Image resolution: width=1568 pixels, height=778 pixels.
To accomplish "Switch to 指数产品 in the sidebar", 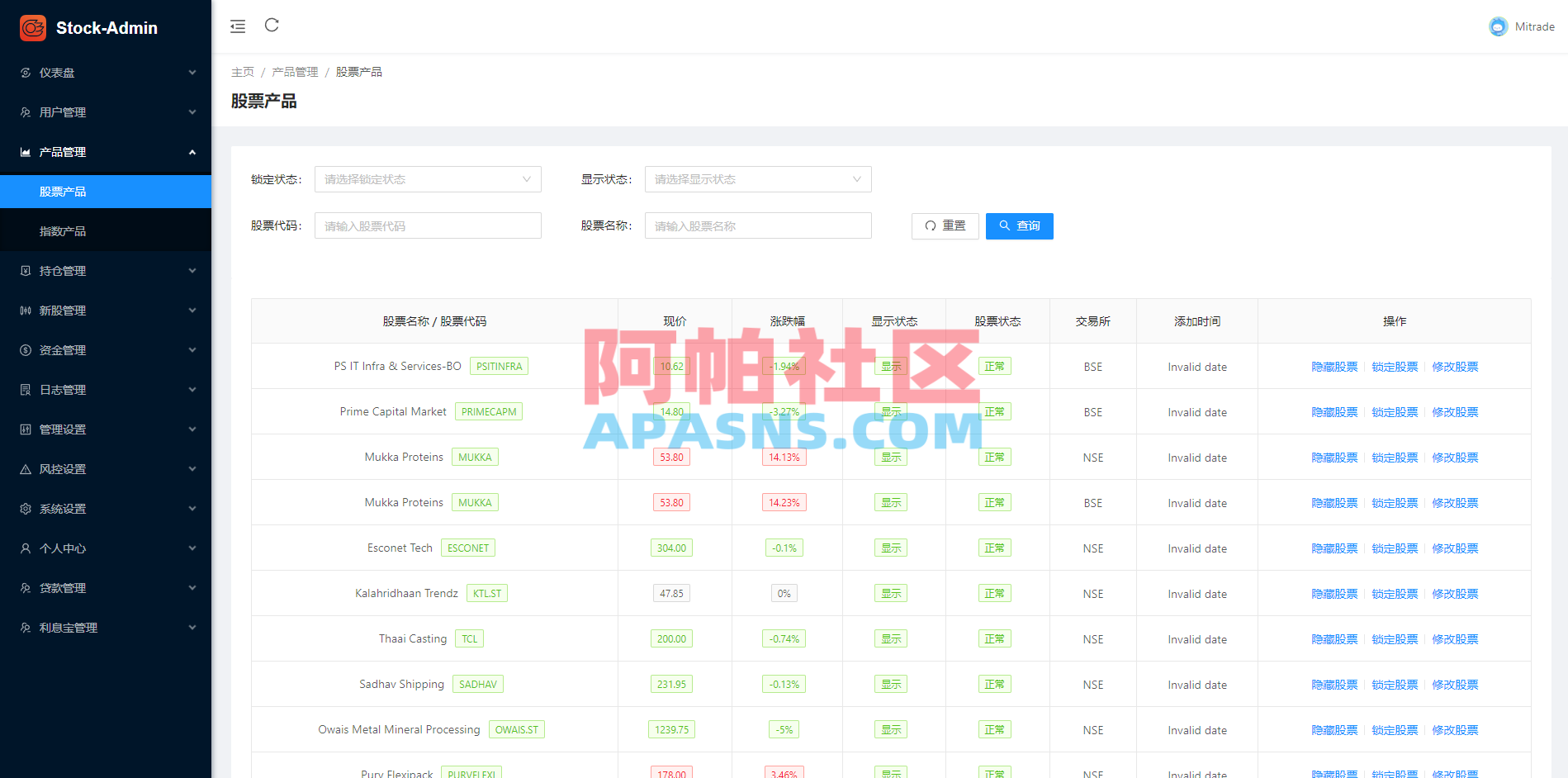I will pyautogui.click(x=106, y=230).
